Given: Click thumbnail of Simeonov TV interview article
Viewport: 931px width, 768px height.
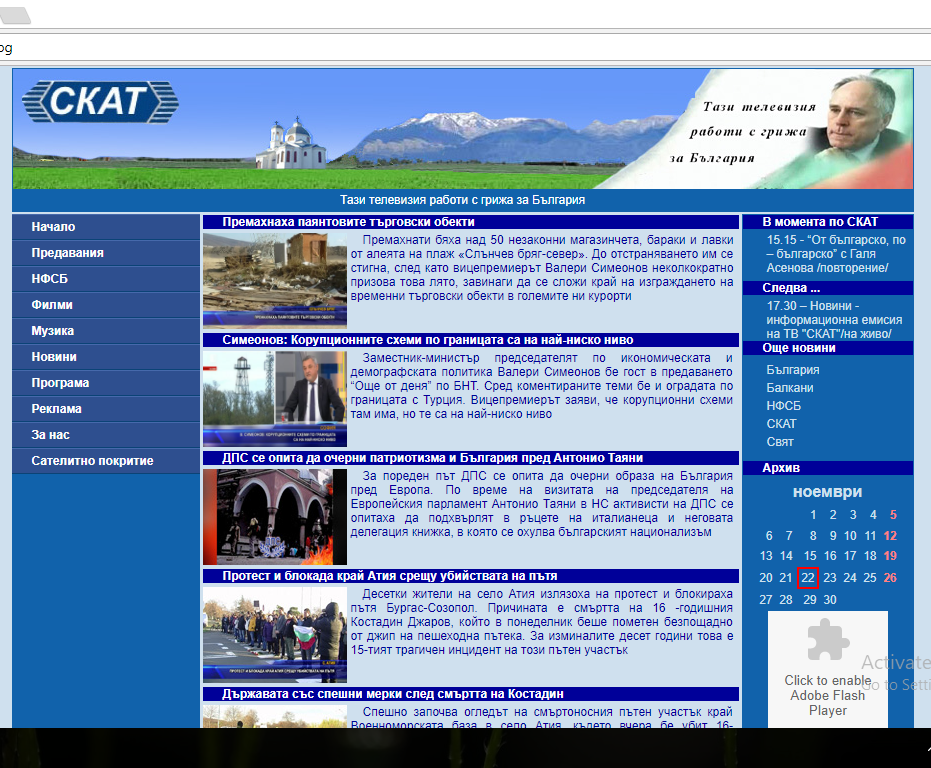Looking at the screenshot, I should point(275,398).
